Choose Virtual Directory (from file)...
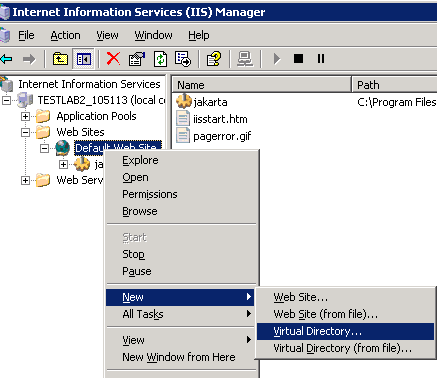The image size is (437, 378). point(345,348)
